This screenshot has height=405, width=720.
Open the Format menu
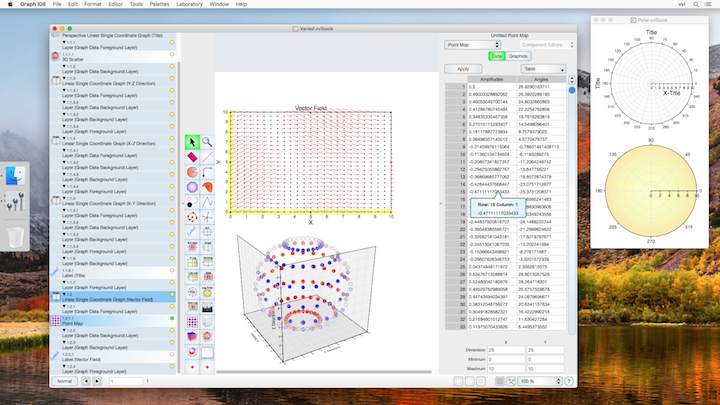[x=93, y=4]
